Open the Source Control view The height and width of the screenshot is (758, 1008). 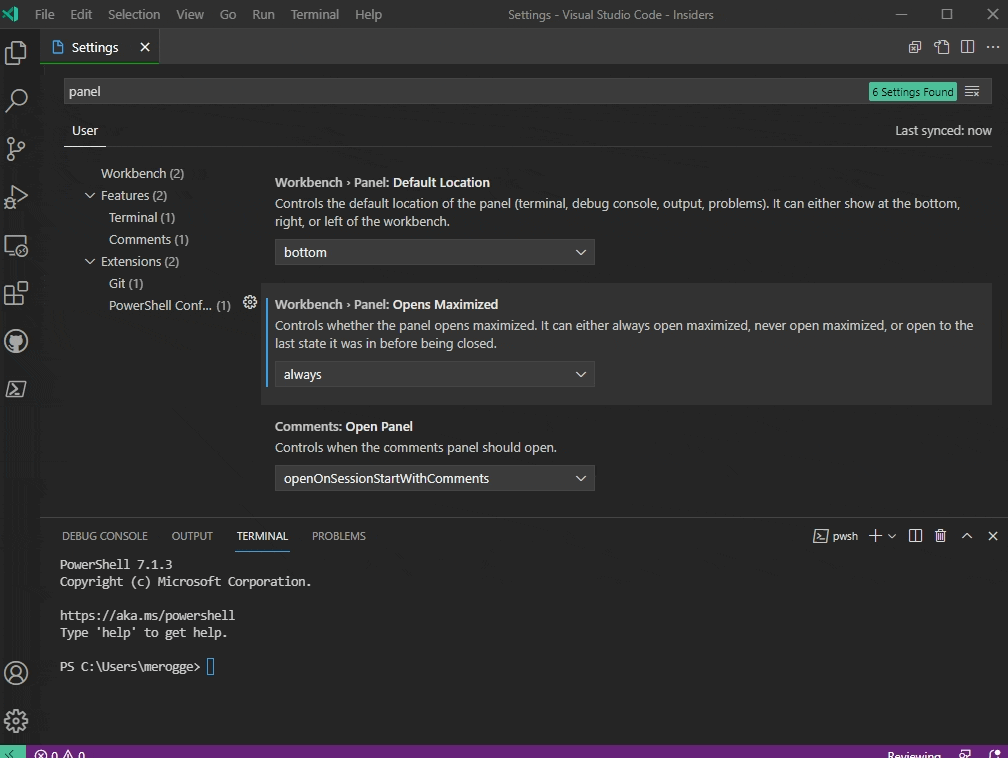coord(16,148)
